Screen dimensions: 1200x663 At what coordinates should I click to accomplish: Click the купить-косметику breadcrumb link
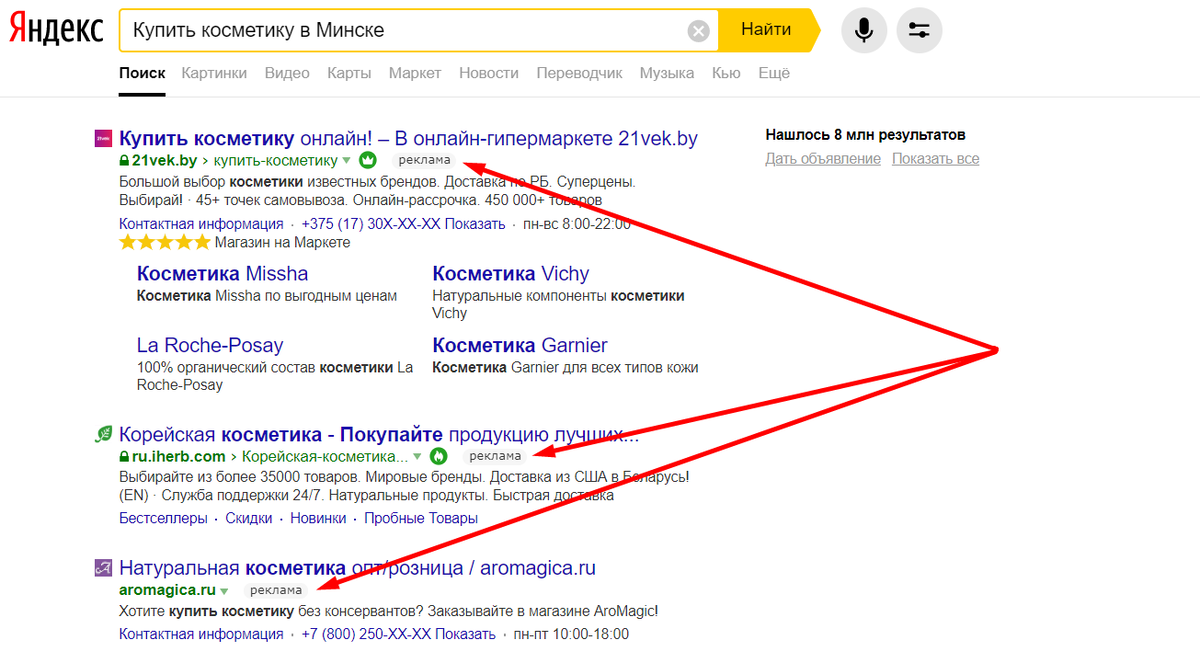coord(275,160)
